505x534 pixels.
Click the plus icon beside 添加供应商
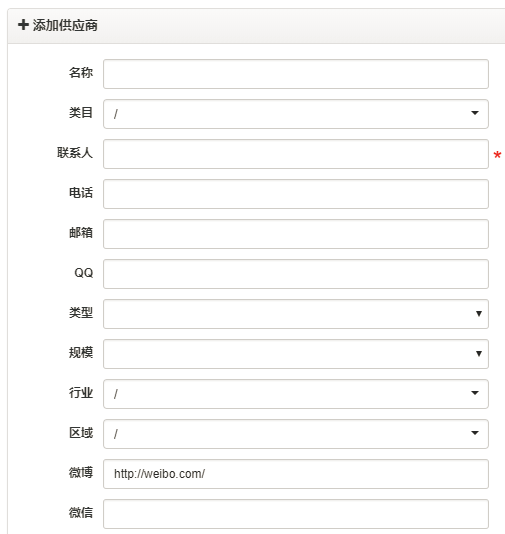[23, 25]
